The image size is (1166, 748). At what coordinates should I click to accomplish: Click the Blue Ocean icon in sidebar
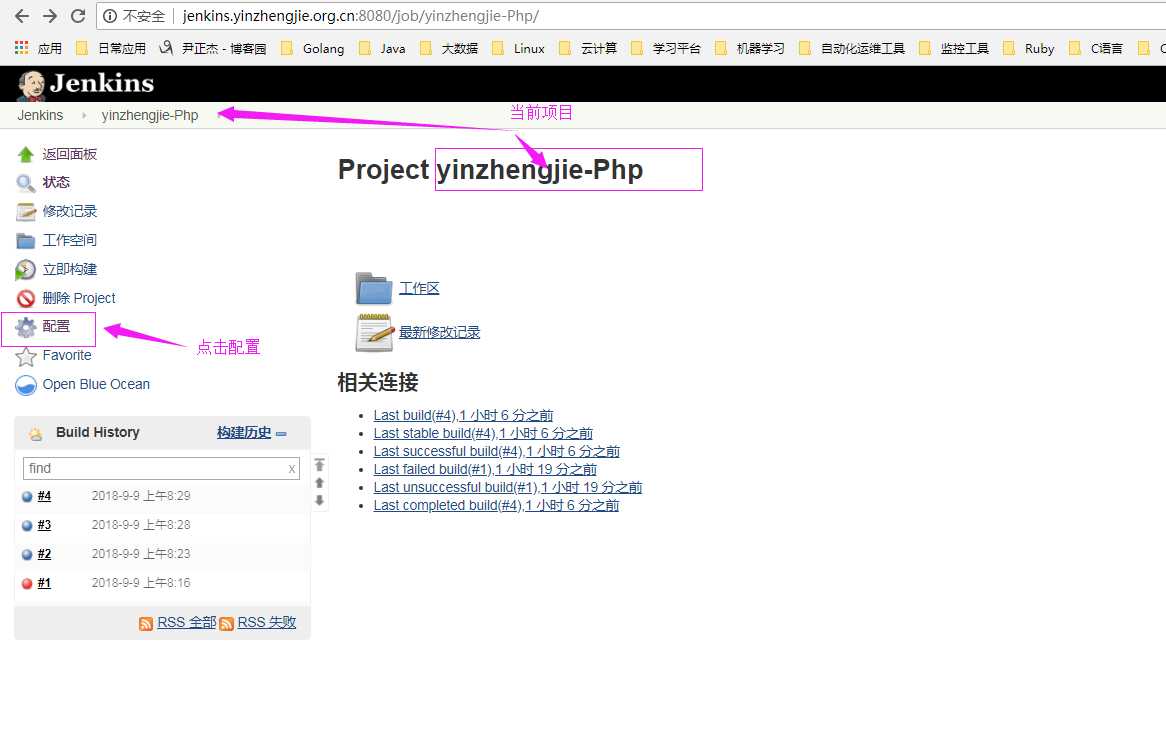(26, 385)
